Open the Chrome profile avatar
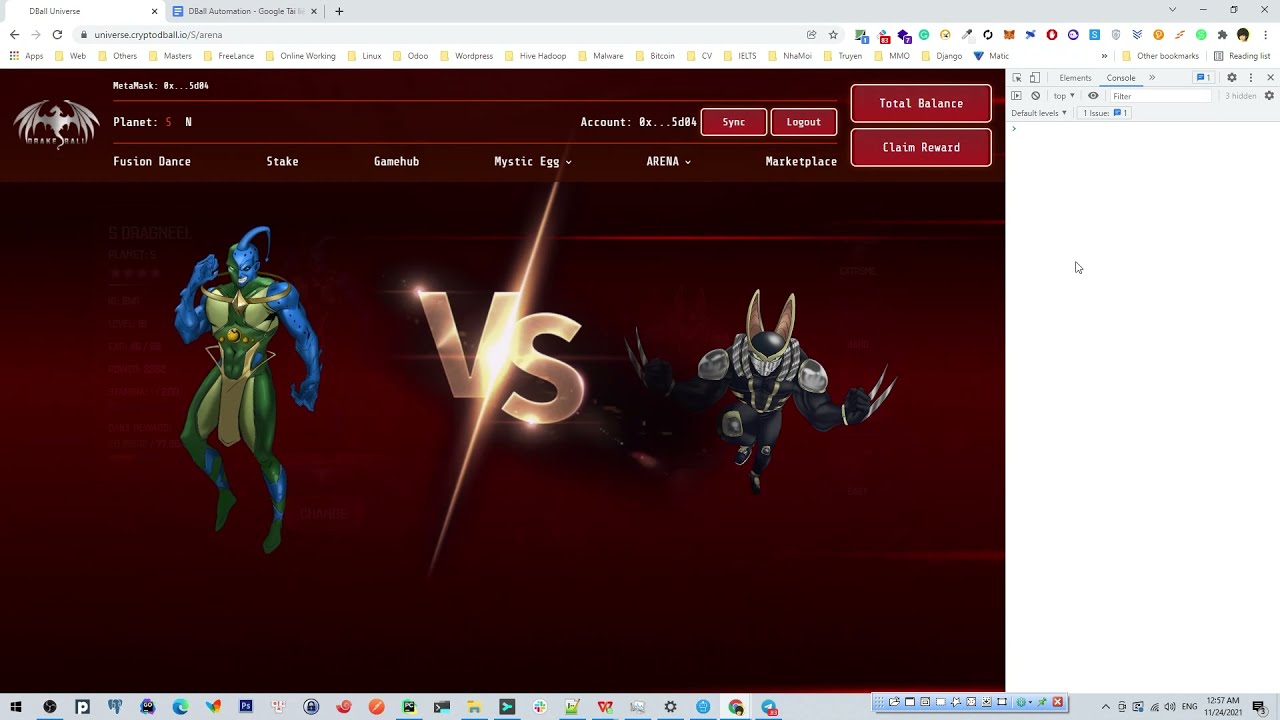The width and height of the screenshot is (1280, 720). click(x=1243, y=35)
